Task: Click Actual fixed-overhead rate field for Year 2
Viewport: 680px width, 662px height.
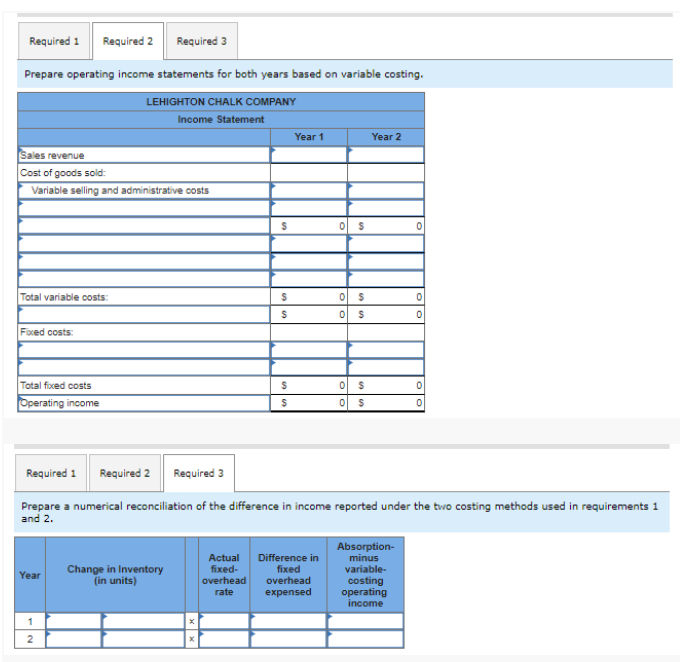Action: (224, 639)
